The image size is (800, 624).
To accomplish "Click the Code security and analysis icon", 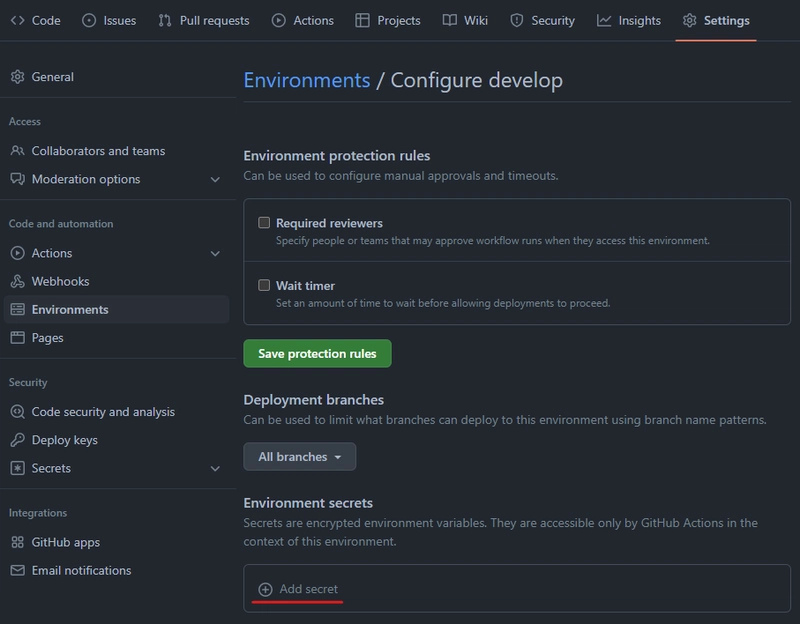I will pyautogui.click(x=17, y=412).
